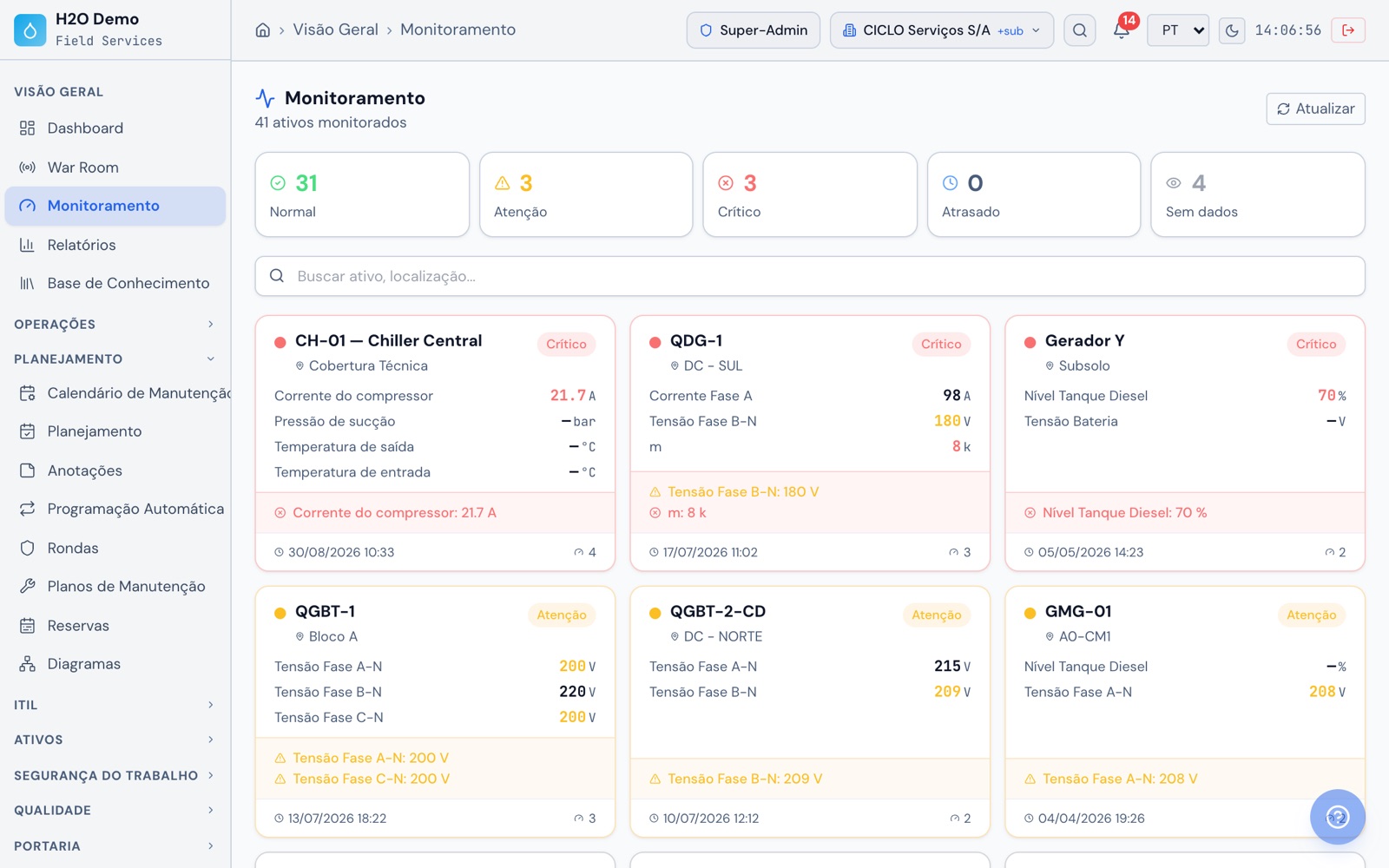The height and width of the screenshot is (868, 1389).
Task: Open Base de Conhecimento
Action: point(115,283)
